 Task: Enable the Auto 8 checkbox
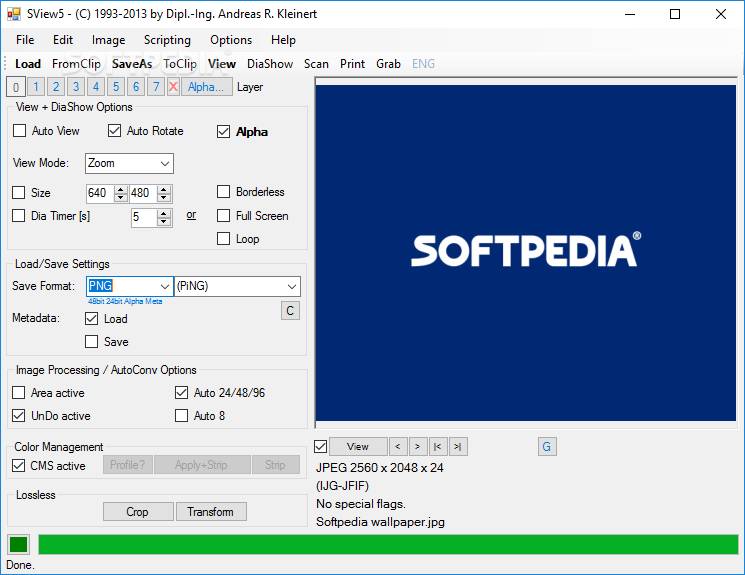[x=181, y=416]
